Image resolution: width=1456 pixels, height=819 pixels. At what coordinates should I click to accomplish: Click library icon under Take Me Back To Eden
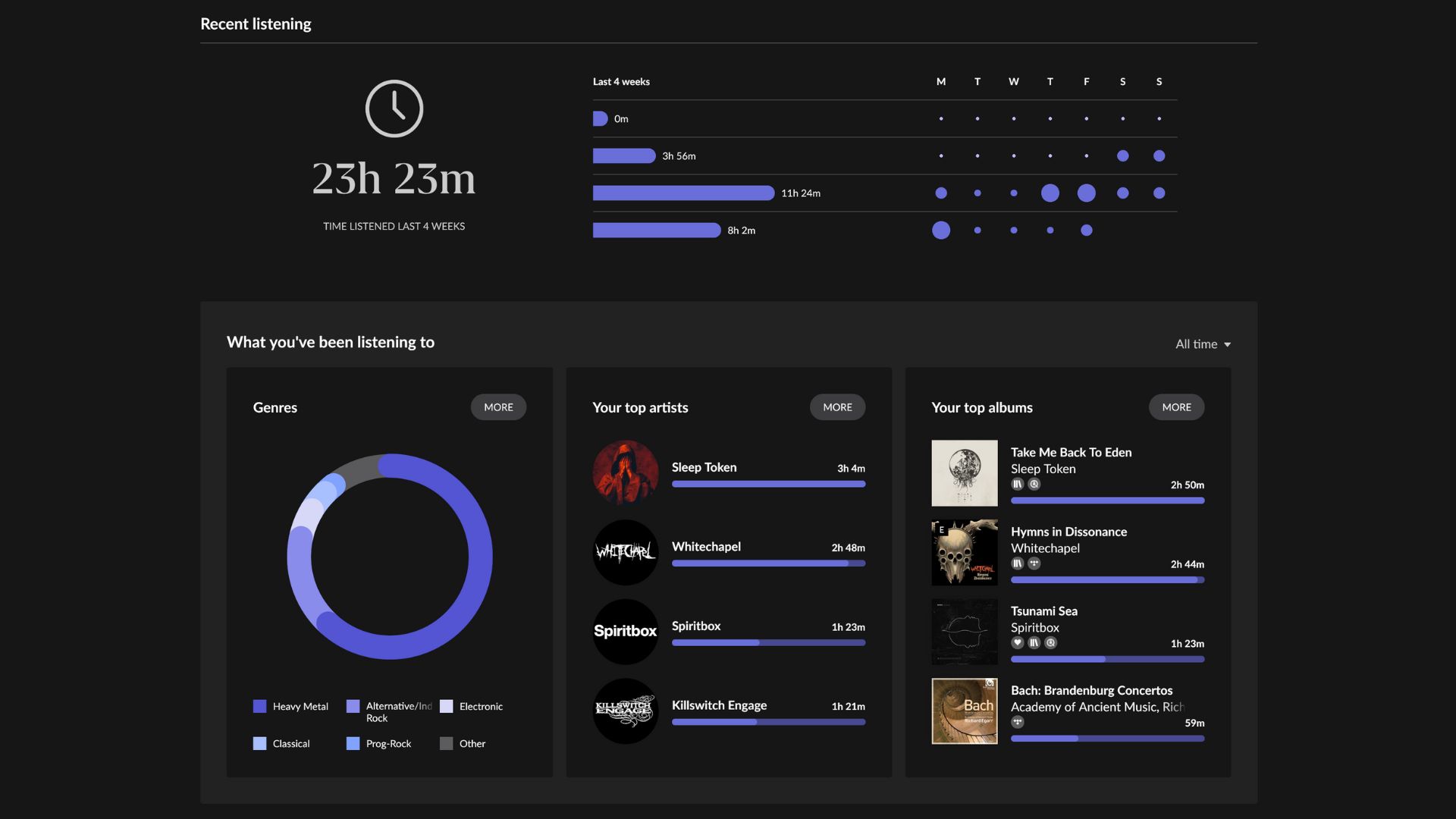point(1018,485)
